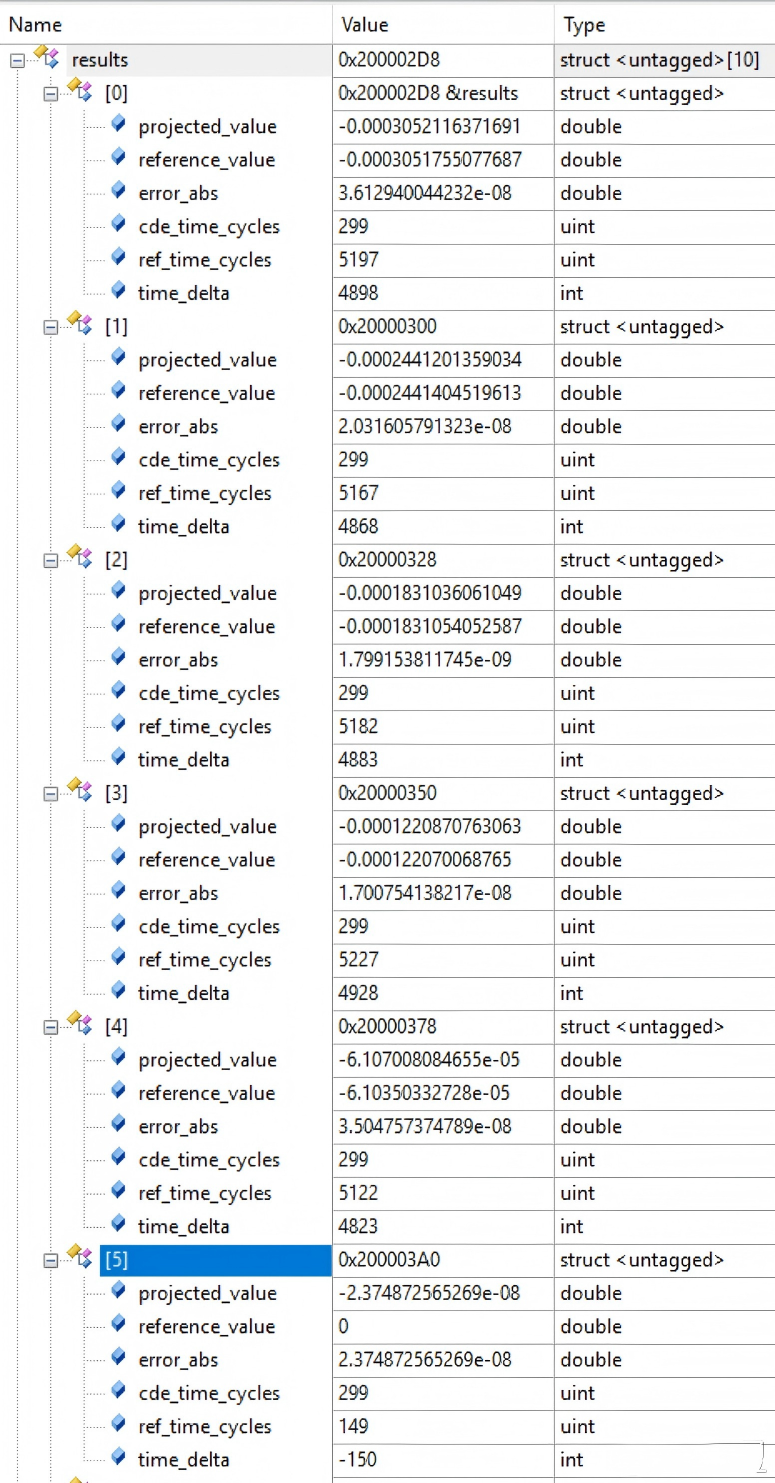Click the field icon for ref_time_cycles in [3]

click(119, 958)
